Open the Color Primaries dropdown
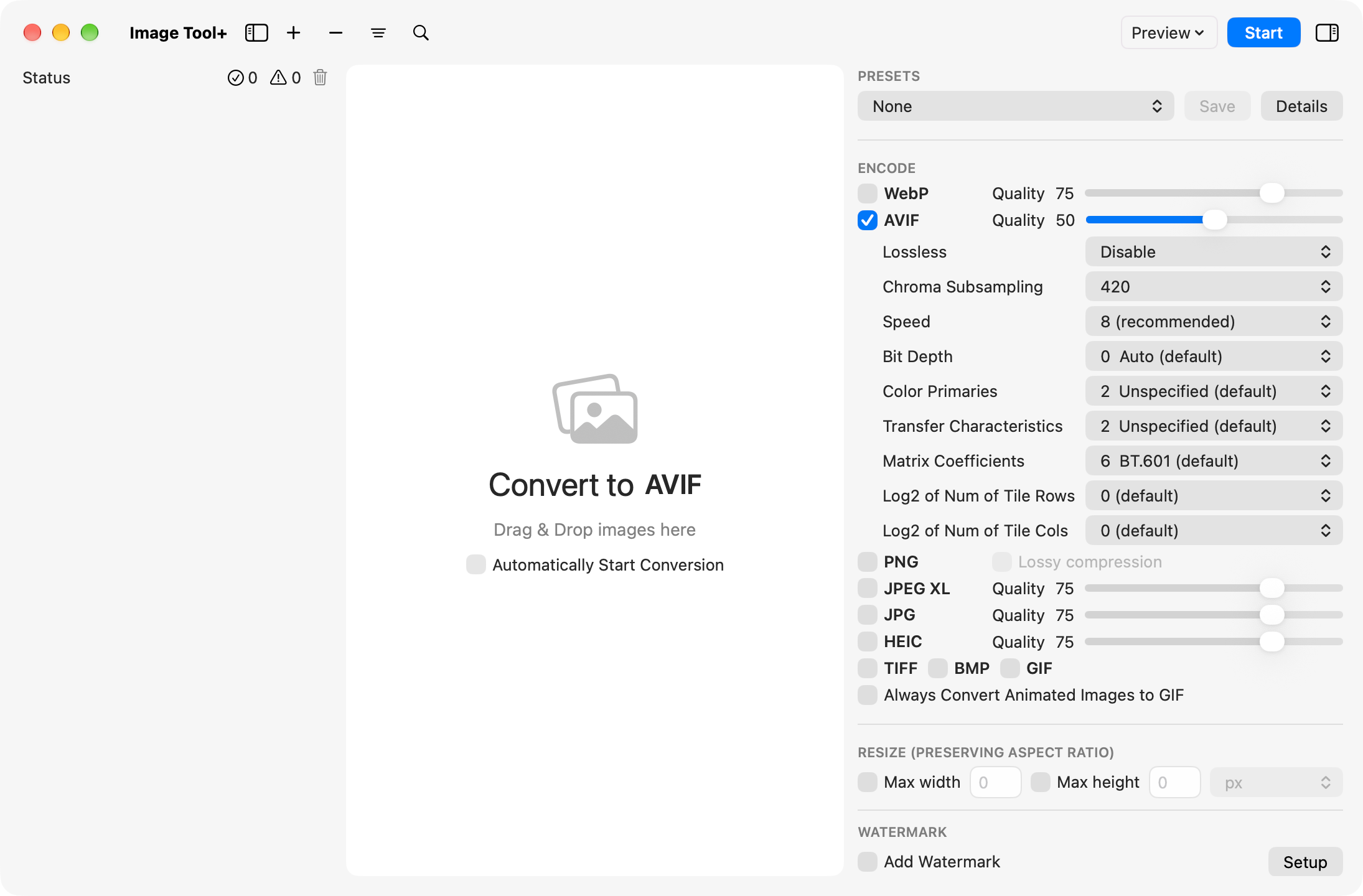Image resolution: width=1363 pixels, height=896 pixels. tap(1214, 391)
